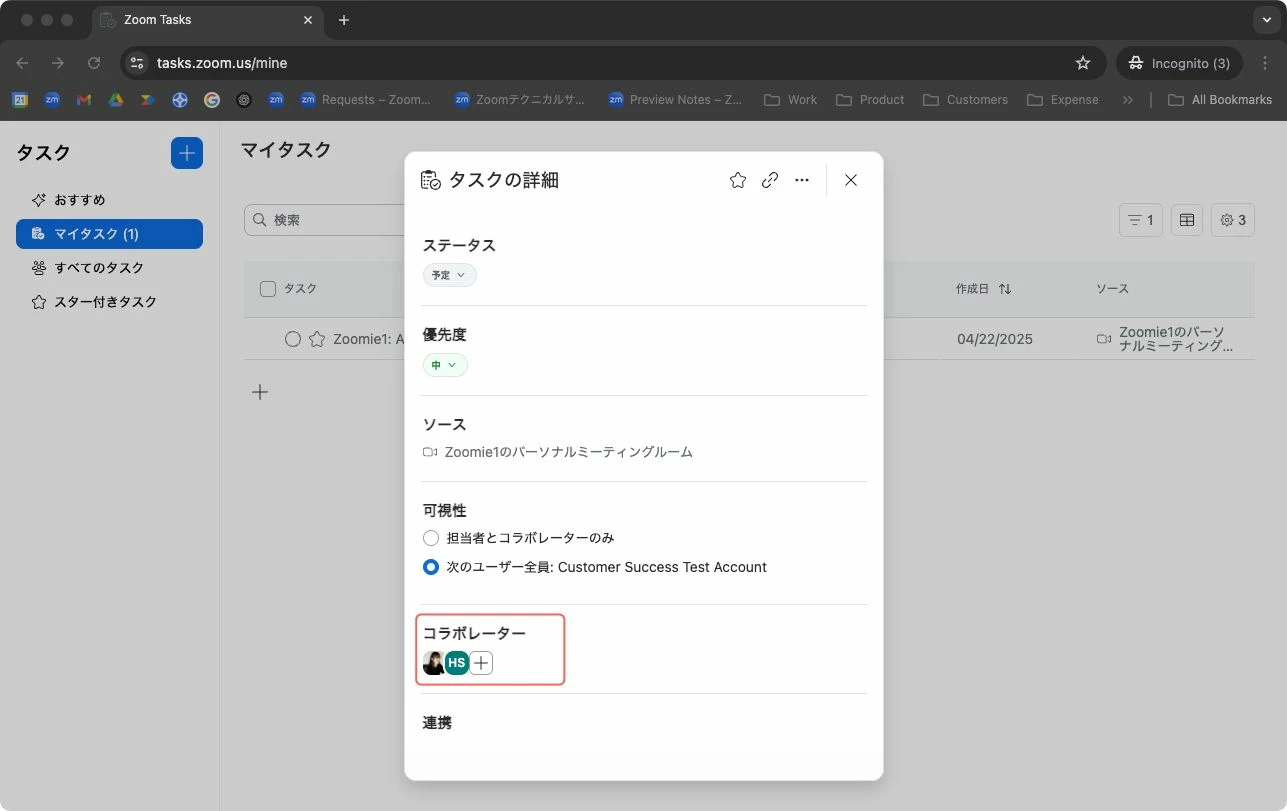This screenshot has height=811, width=1287.
Task: Open the Product bookmarks folder
Action: (870, 100)
